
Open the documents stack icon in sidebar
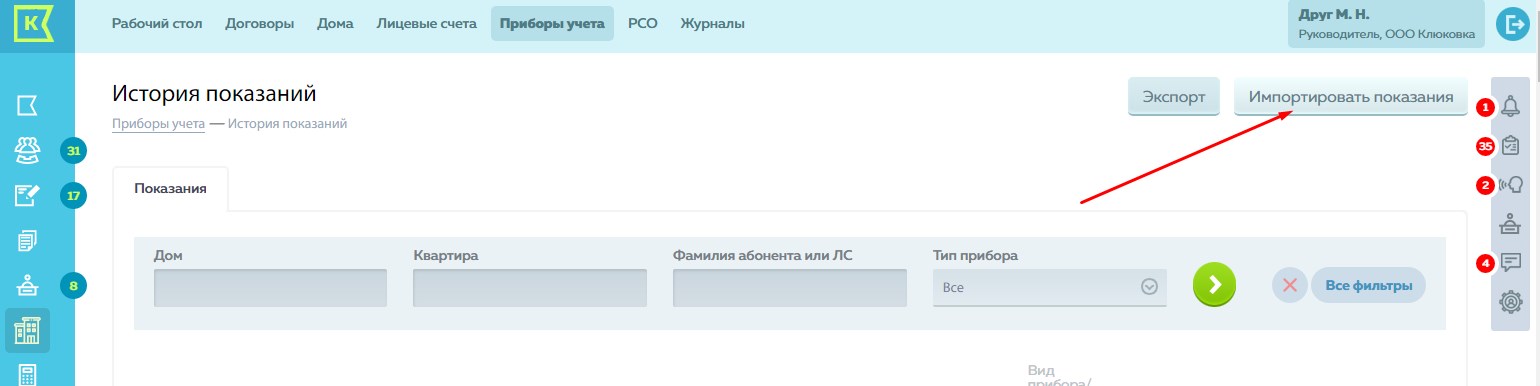(x=27, y=240)
